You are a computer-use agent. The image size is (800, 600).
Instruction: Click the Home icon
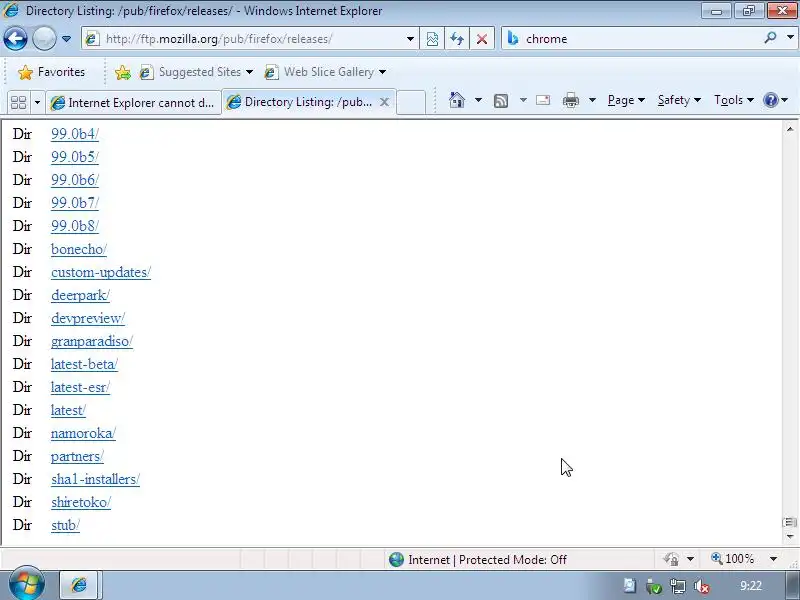(457, 100)
